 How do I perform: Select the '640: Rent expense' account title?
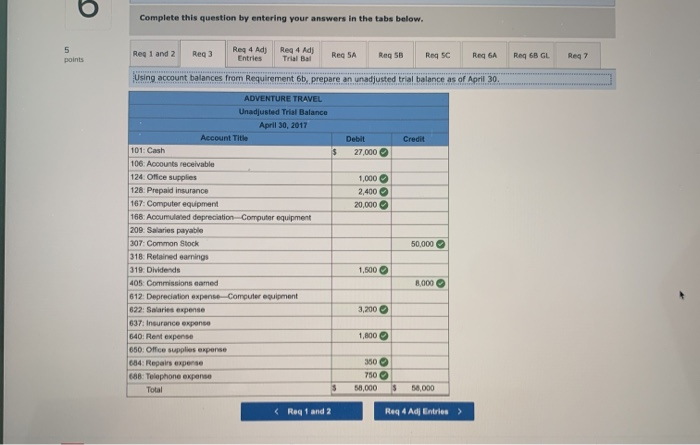161,336
